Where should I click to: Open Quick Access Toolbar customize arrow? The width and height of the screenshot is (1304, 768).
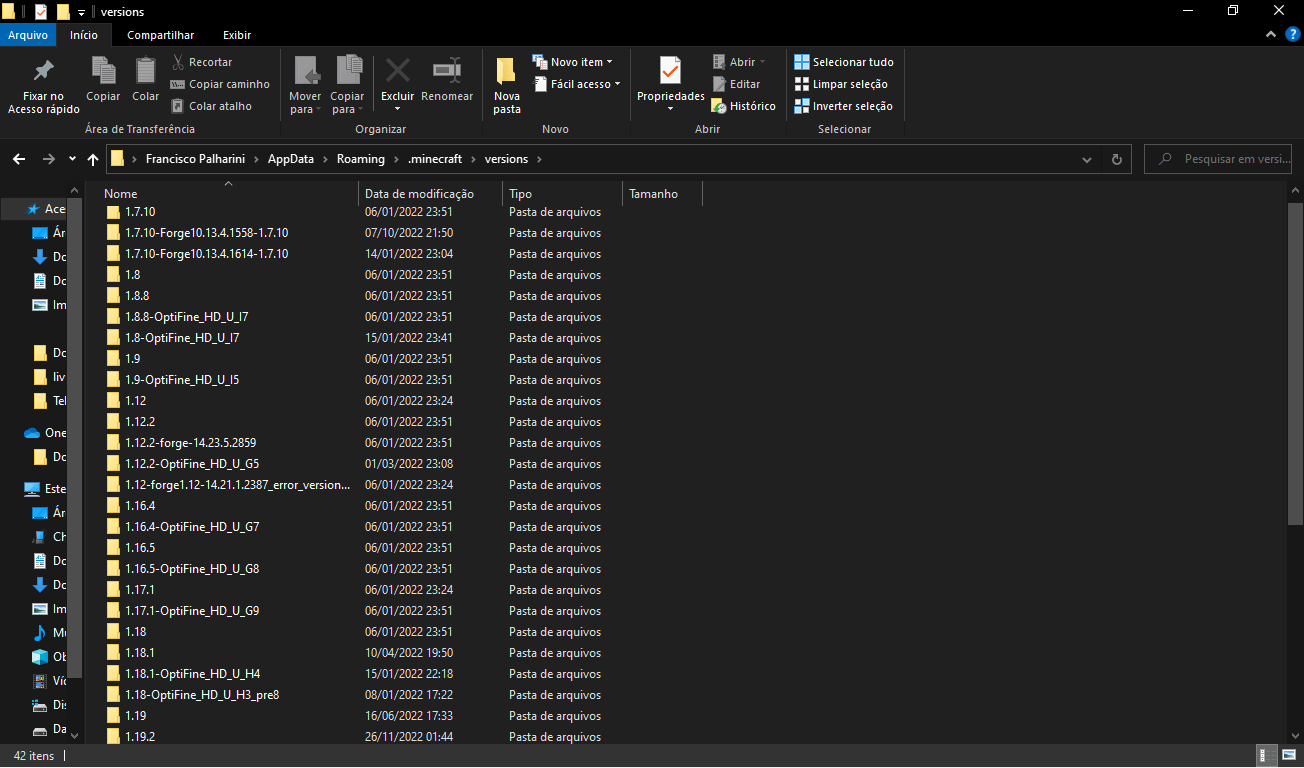pos(81,12)
